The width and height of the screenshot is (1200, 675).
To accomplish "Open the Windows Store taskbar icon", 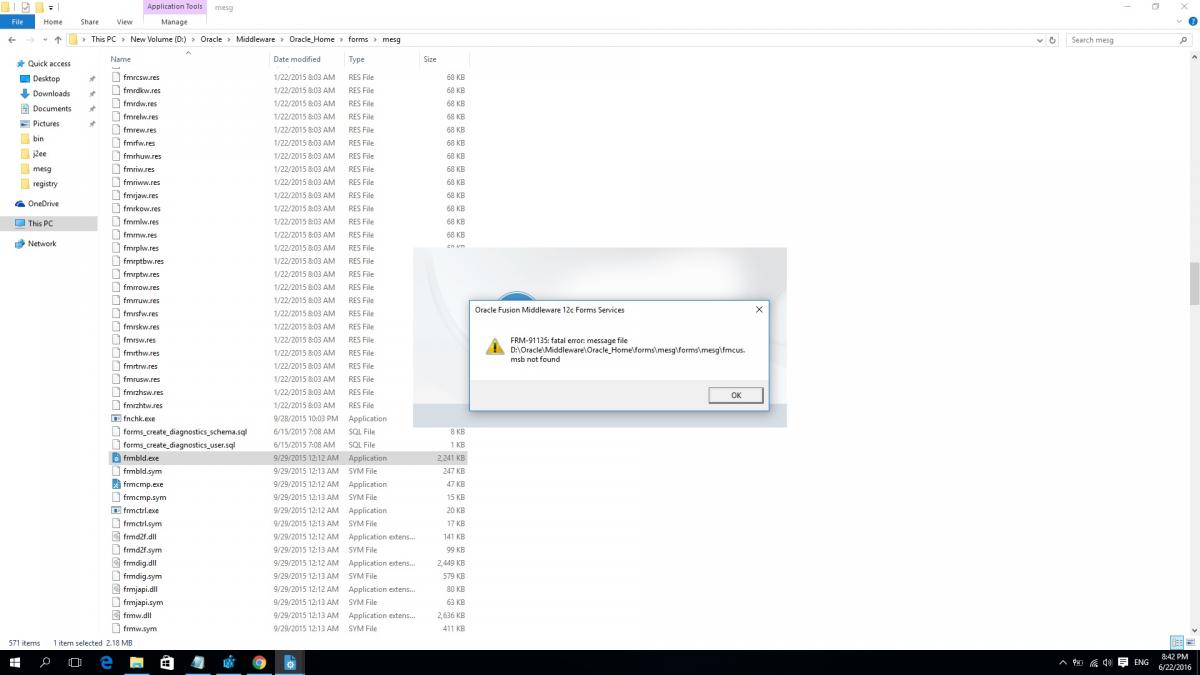I will tap(167, 662).
